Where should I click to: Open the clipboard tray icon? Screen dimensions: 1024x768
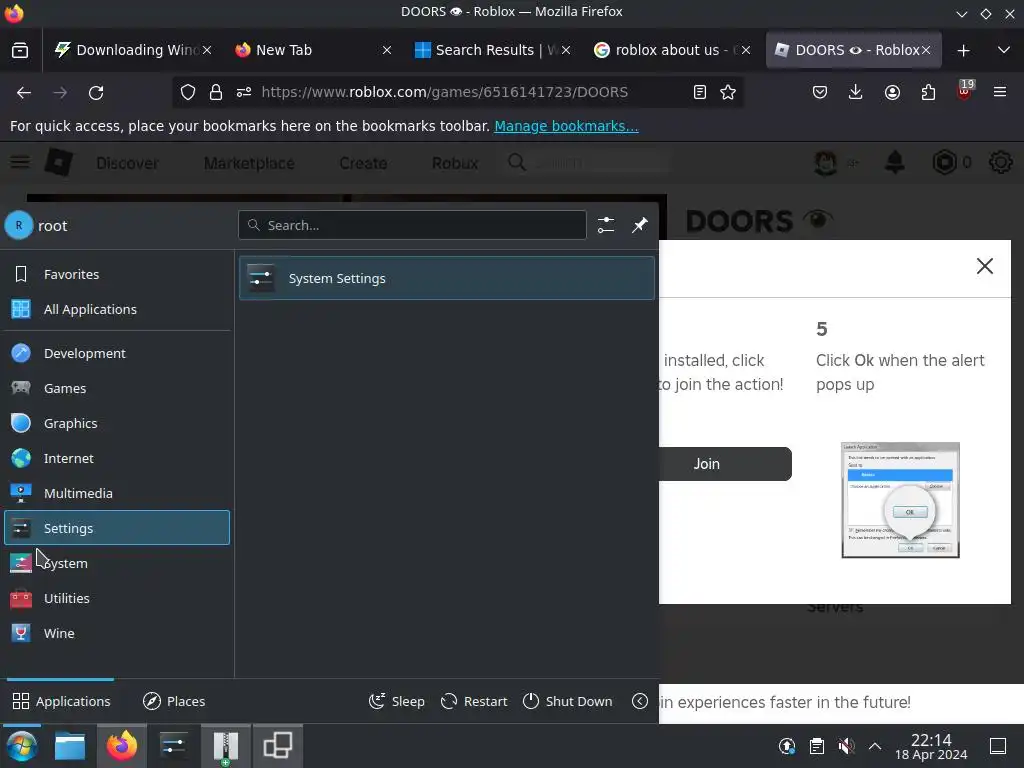tap(816, 746)
